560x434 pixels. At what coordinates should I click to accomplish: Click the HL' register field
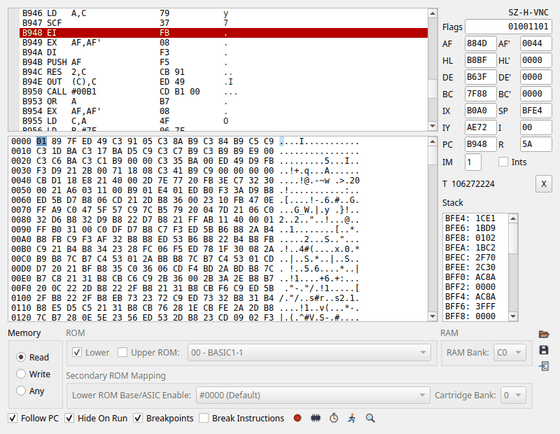[536, 60]
